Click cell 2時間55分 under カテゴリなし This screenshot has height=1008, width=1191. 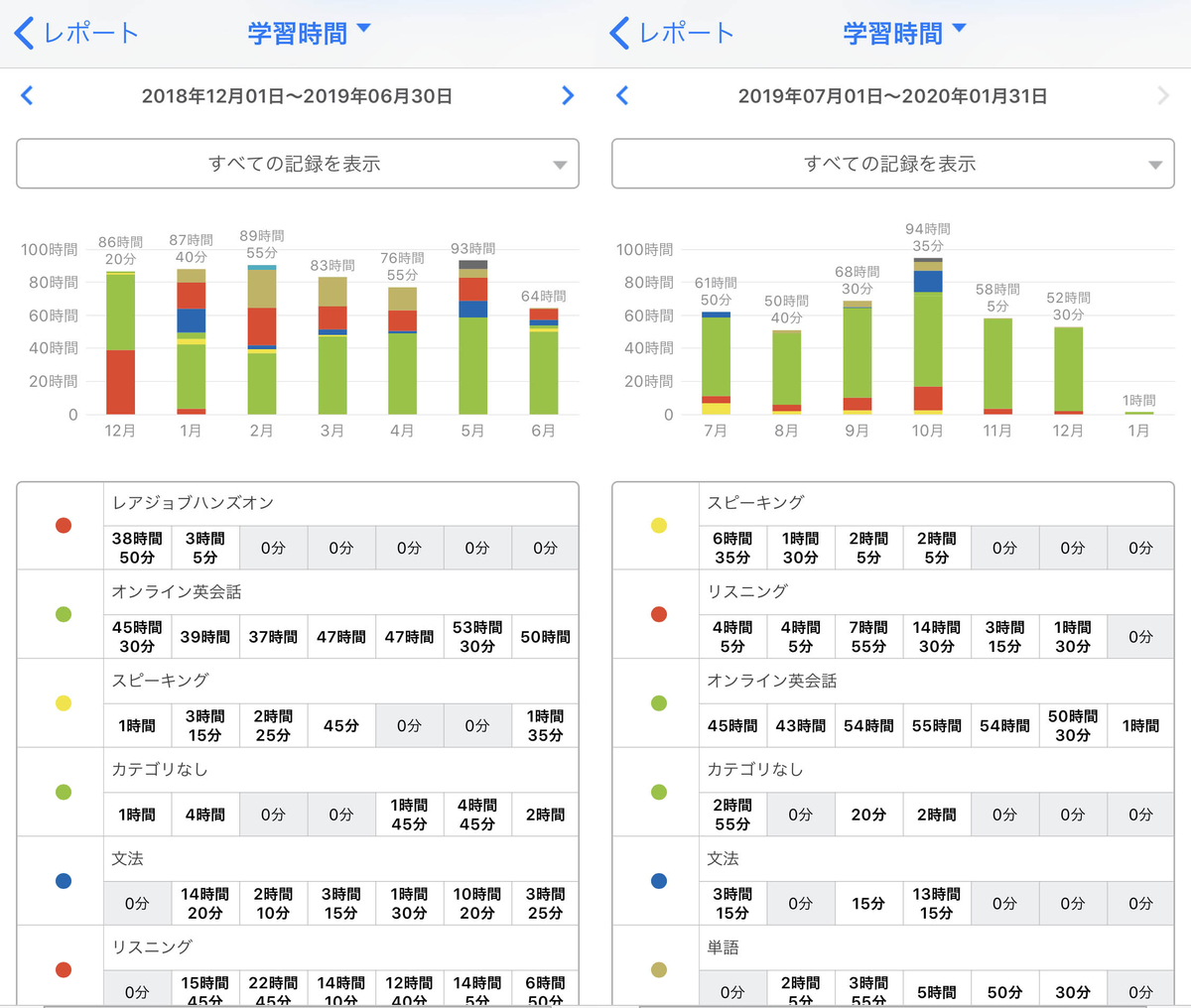pos(732,815)
